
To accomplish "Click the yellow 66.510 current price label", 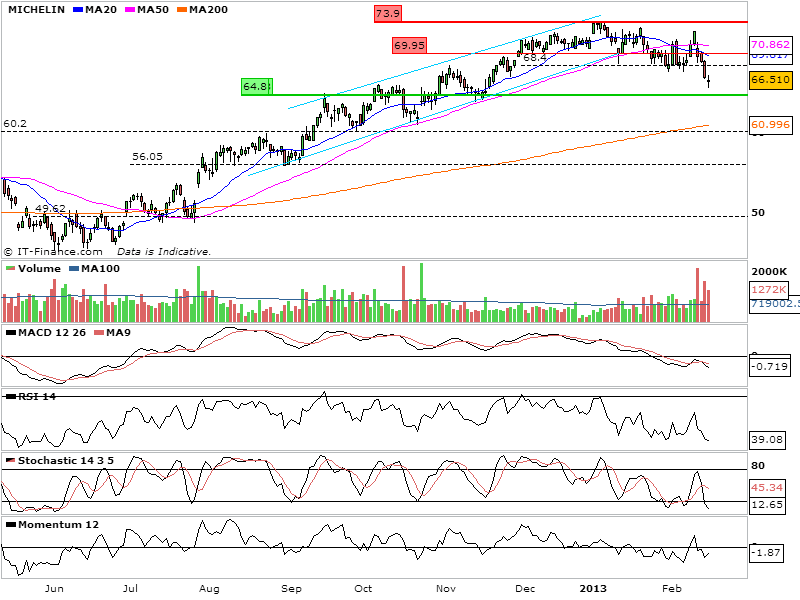I will (x=770, y=80).
